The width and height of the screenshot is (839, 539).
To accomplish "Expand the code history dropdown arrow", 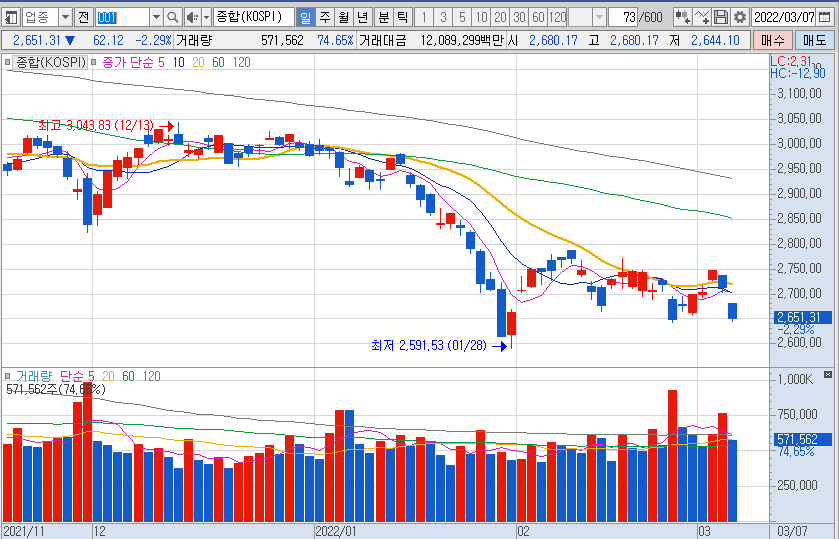I will pos(156,17).
